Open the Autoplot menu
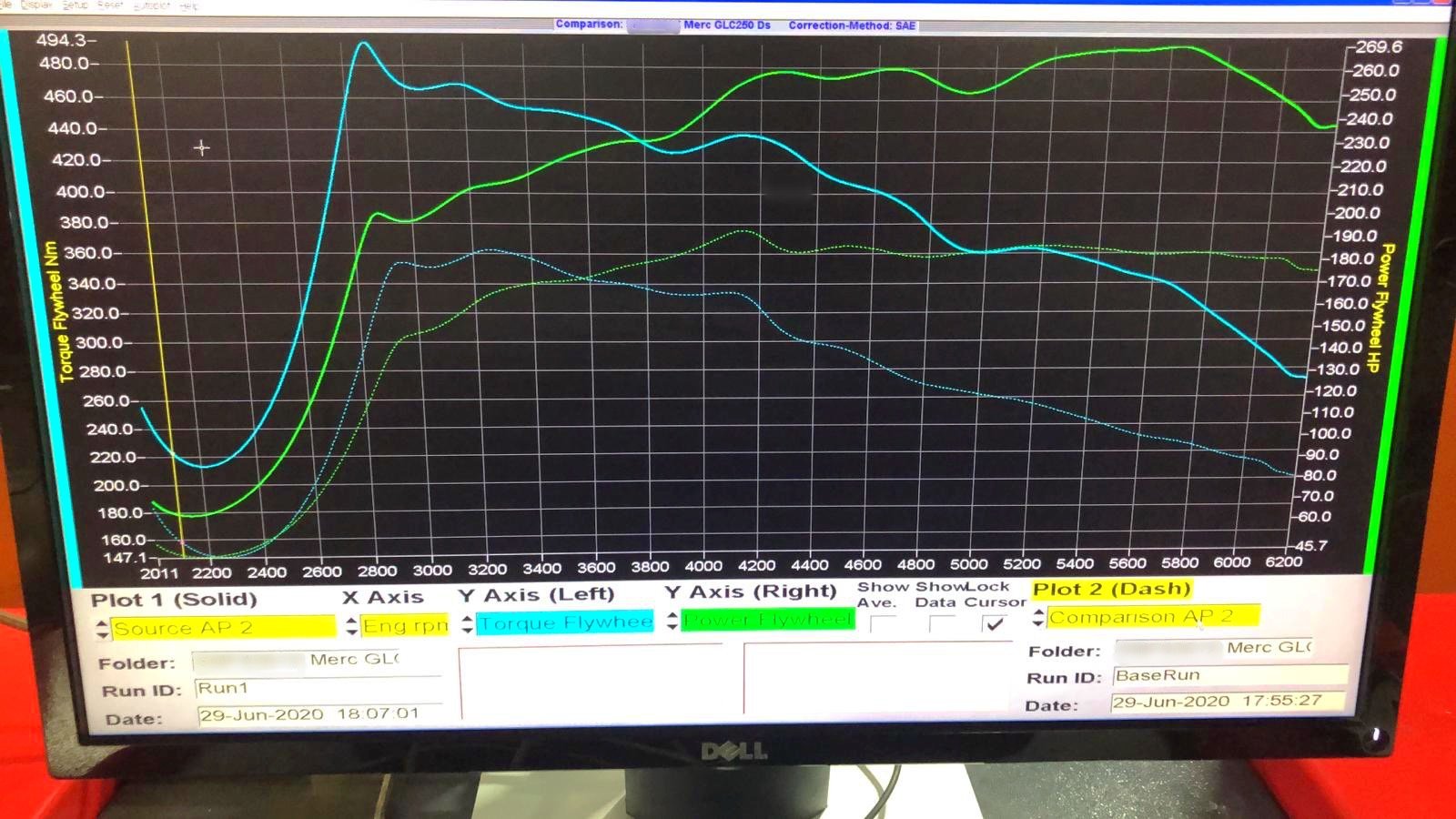The width and height of the screenshot is (1456, 819). [151, 5]
